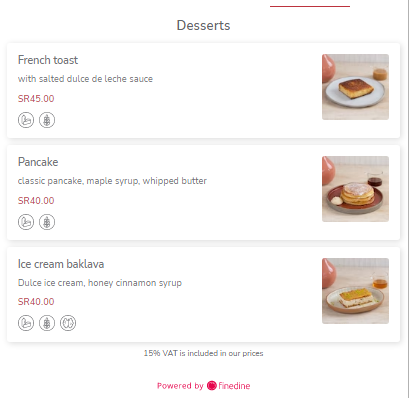The height and width of the screenshot is (398, 410).
Task: Click the page scrollbar on the right edge
Action: click(408, 199)
